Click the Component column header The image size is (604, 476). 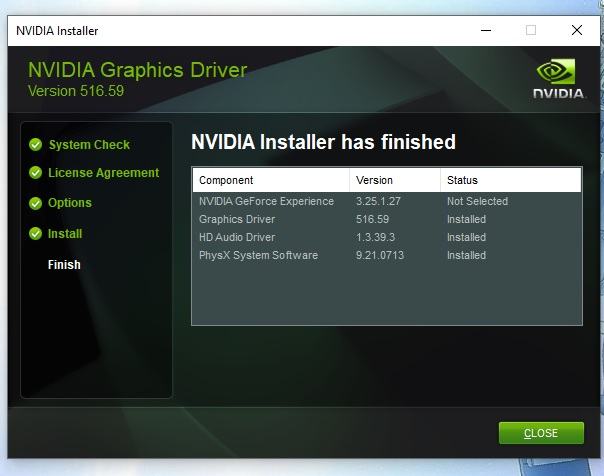click(x=271, y=180)
